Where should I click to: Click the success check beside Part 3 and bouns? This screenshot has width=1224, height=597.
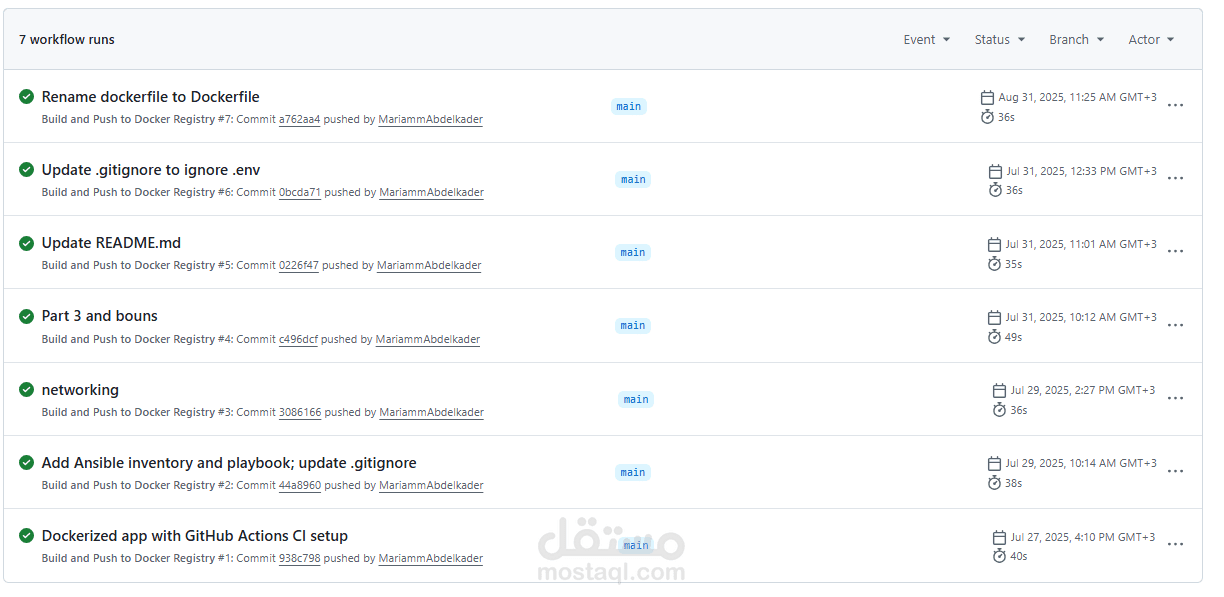click(x=26, y=316)
